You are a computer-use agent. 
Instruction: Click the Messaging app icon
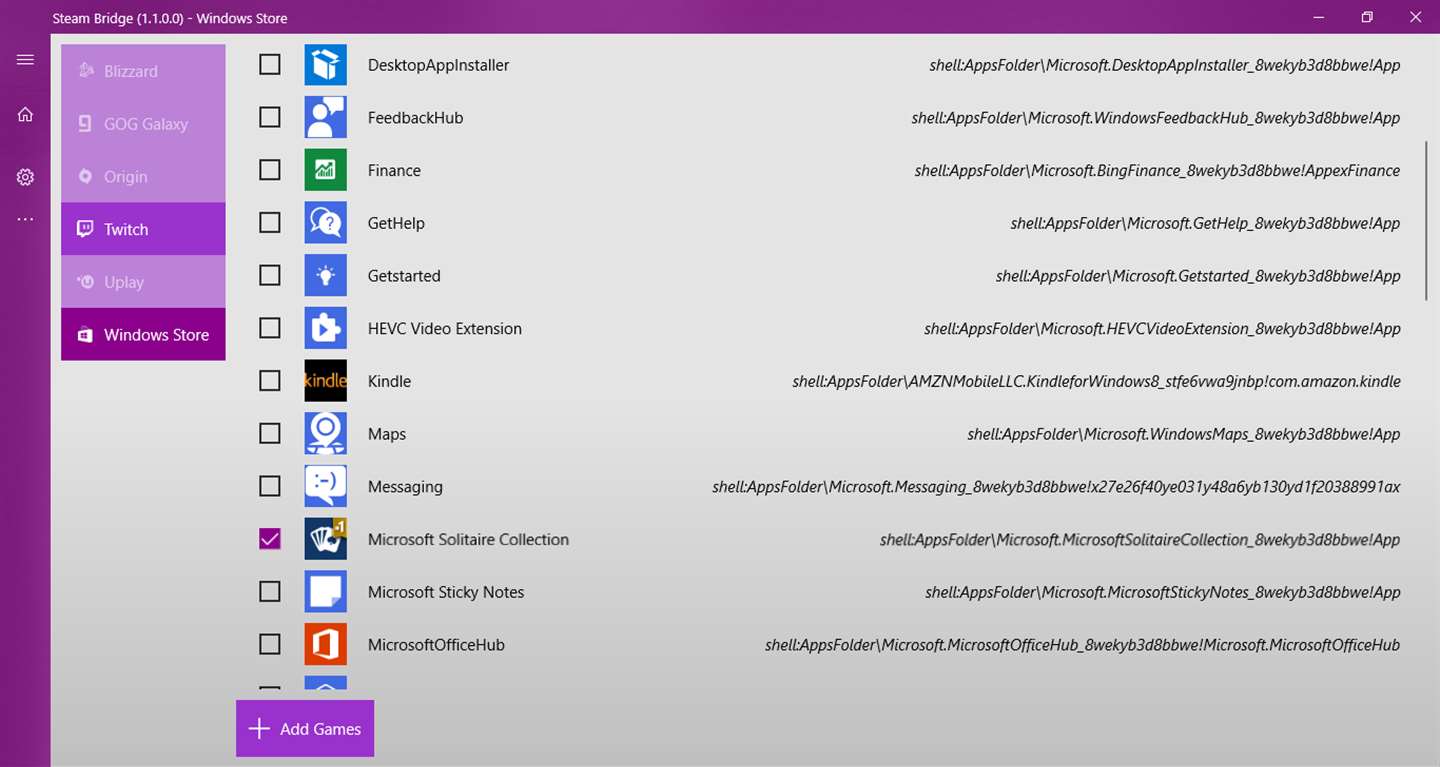pos(326,487)
